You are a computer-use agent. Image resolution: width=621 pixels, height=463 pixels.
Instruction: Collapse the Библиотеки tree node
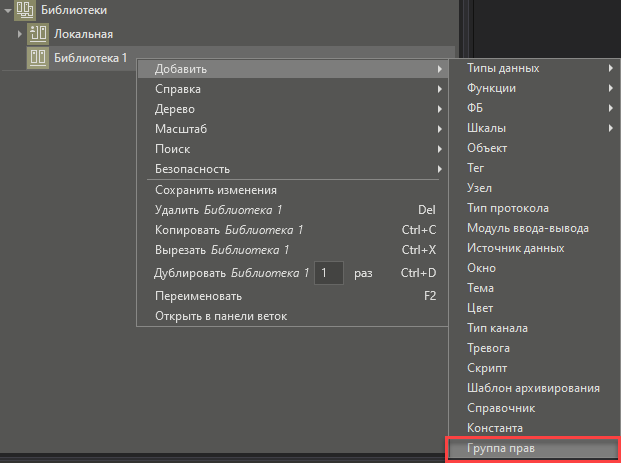pos(8,10)
